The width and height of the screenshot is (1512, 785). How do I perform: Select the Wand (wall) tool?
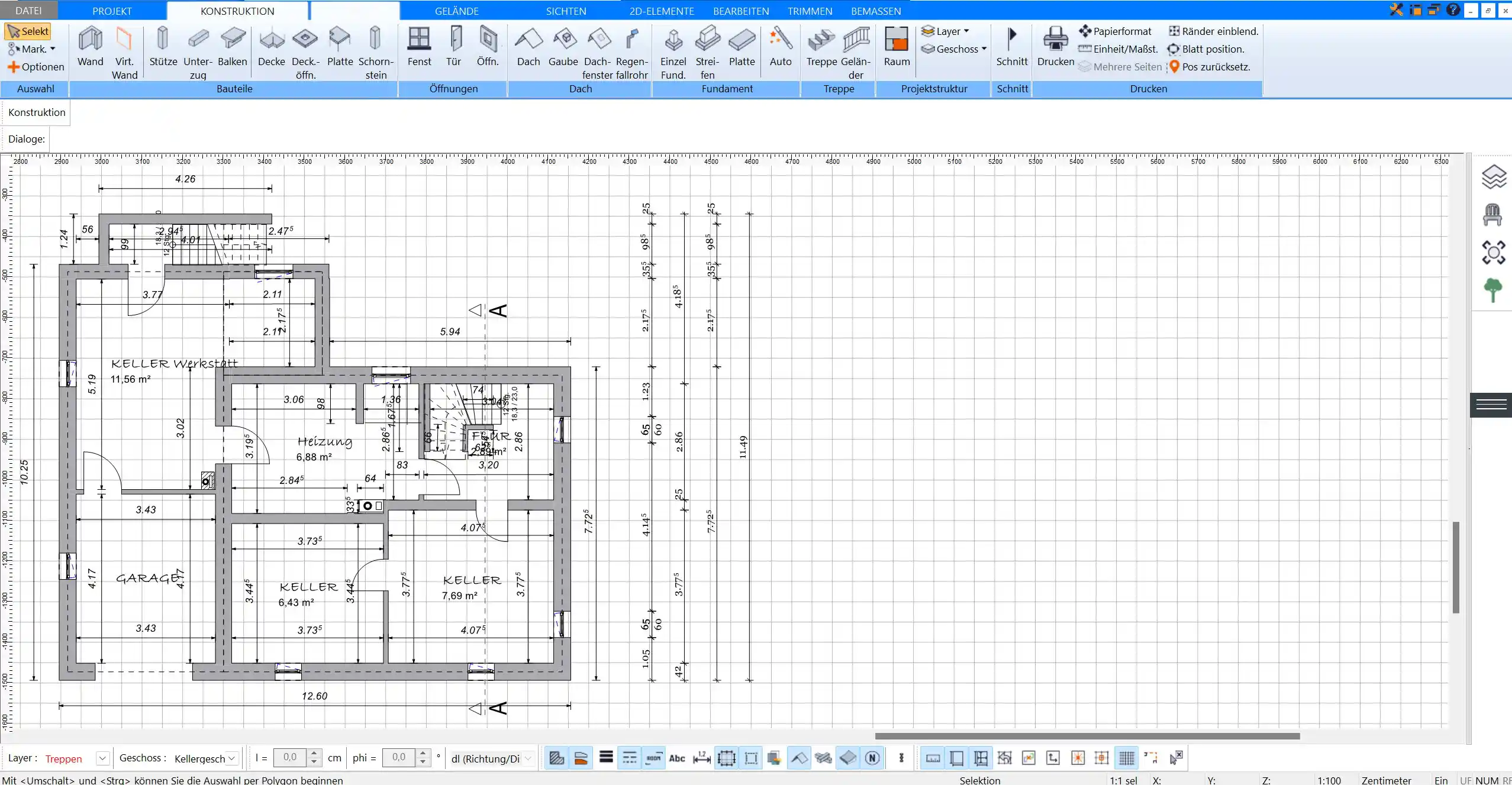90,47
